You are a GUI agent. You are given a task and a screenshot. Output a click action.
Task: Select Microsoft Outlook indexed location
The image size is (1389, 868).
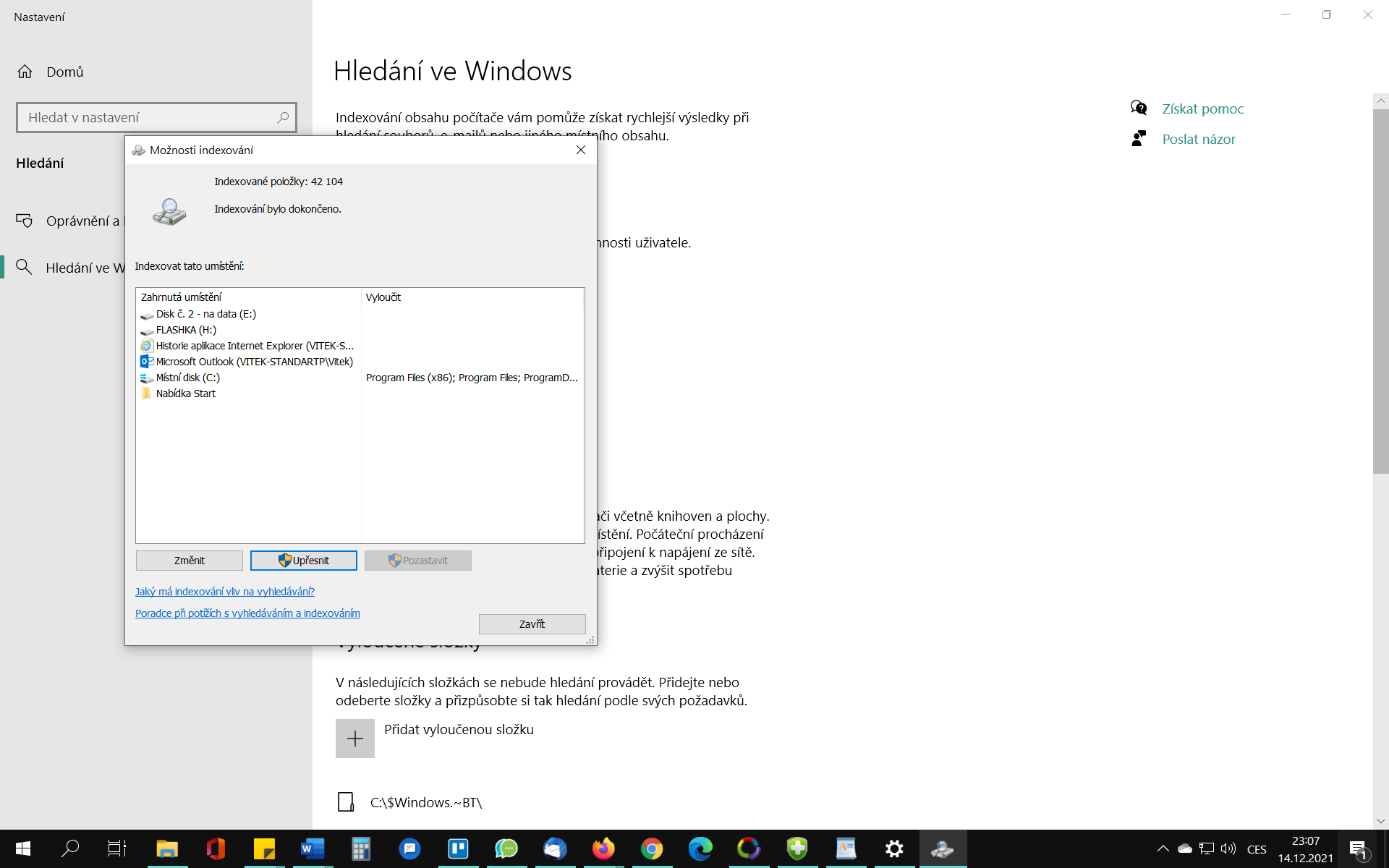coord(254,362)
